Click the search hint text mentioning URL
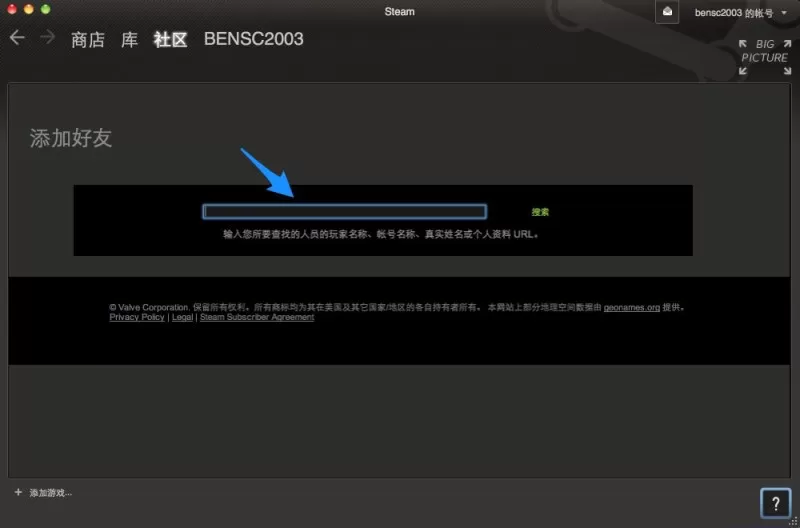The width and height of the screenshot is (800, 528). click(x=381, y=235)
